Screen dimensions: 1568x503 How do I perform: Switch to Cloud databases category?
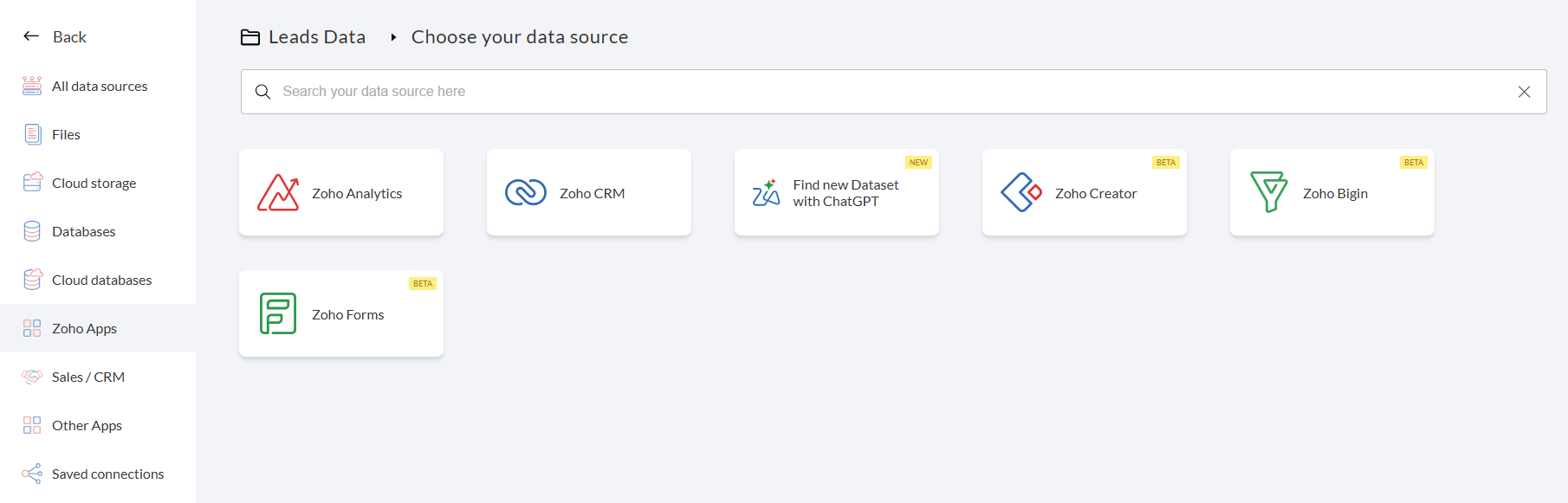point(101,281)
